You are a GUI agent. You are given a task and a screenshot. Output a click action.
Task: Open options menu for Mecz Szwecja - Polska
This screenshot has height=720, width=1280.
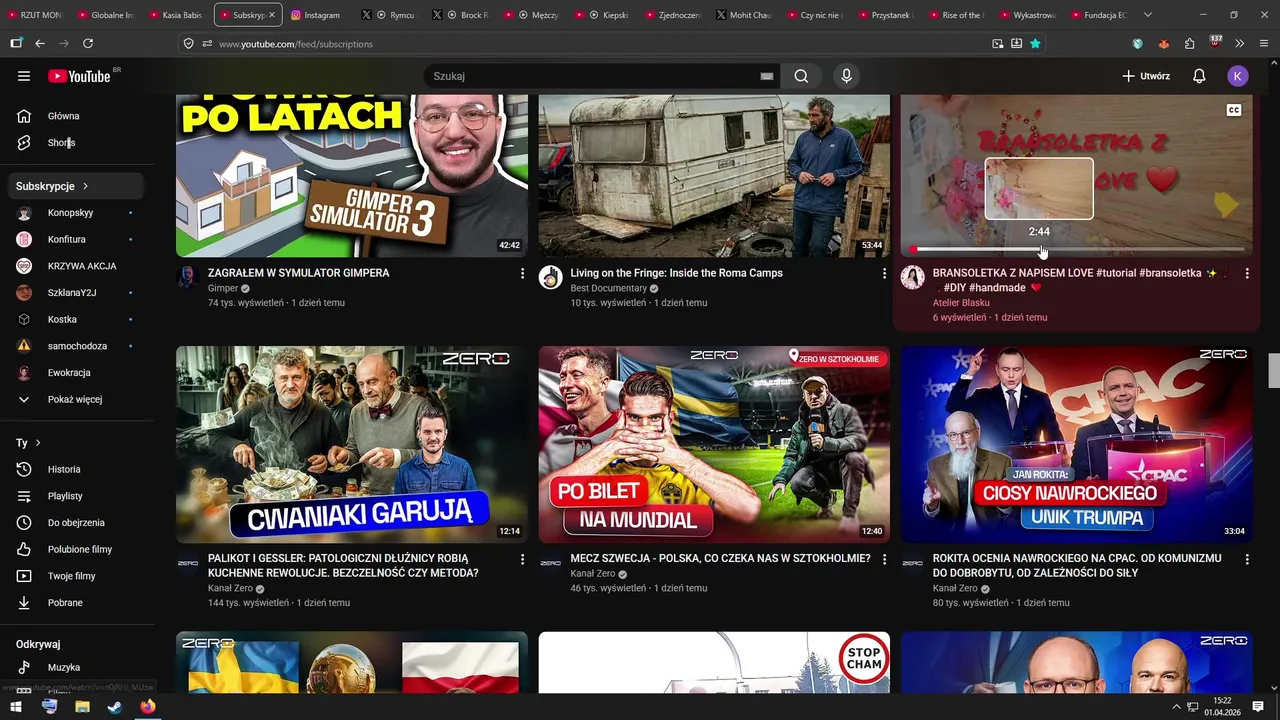pyautogui.click(x=884, y=559)
